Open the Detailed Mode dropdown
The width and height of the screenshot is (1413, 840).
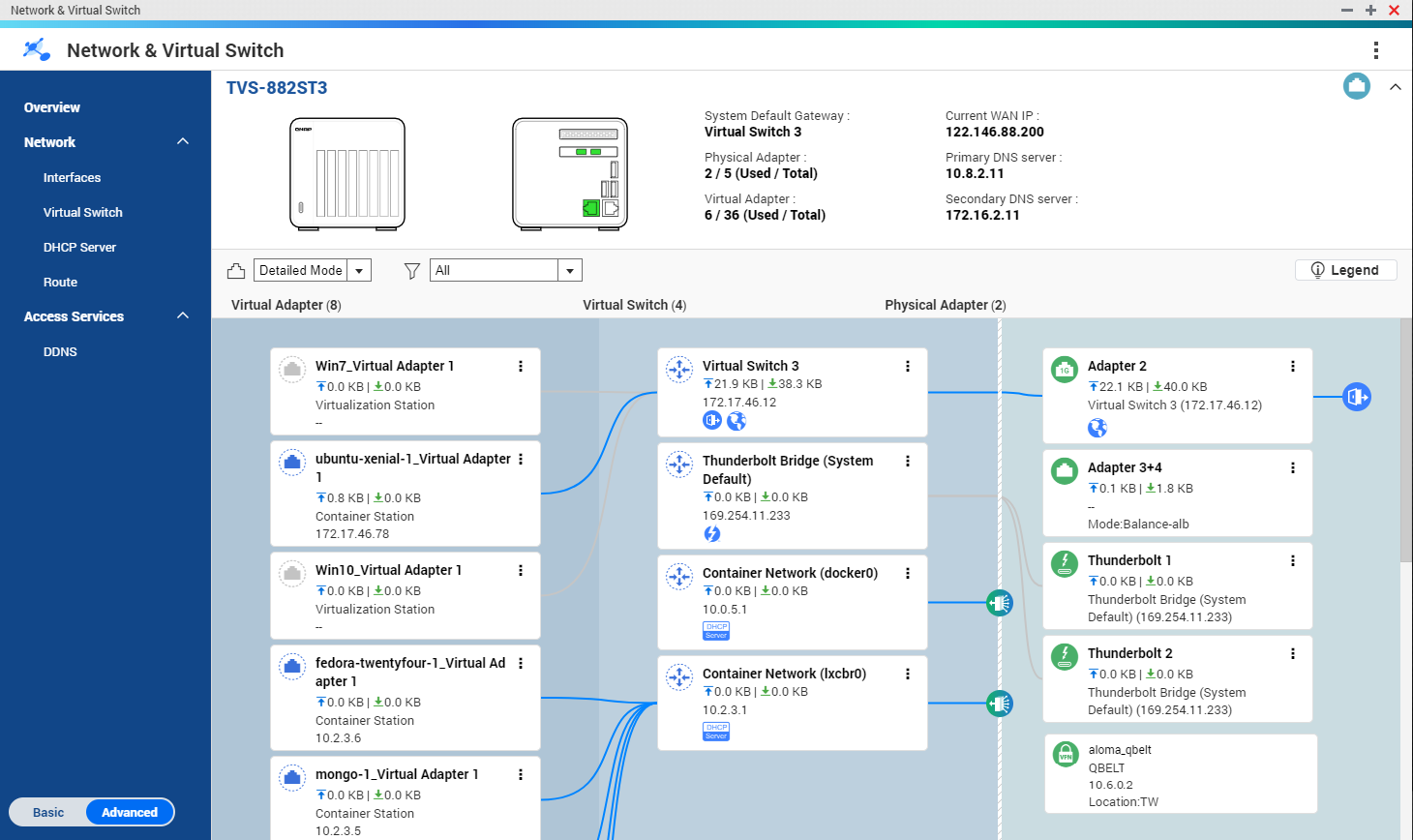(x=312, y=271)
